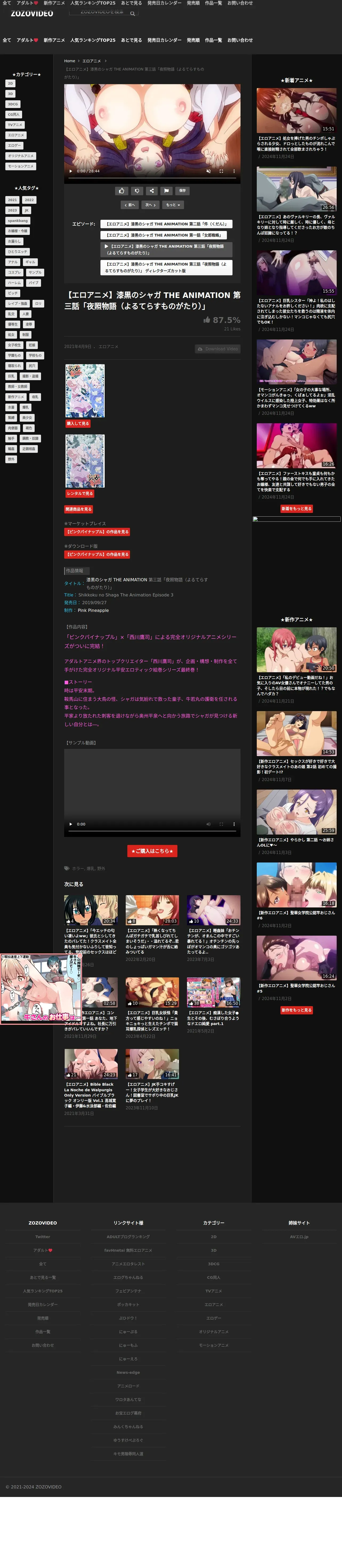Select the 3DCG category in sidebar
This screenshot has height=1568, width=342.
[13, 104]
